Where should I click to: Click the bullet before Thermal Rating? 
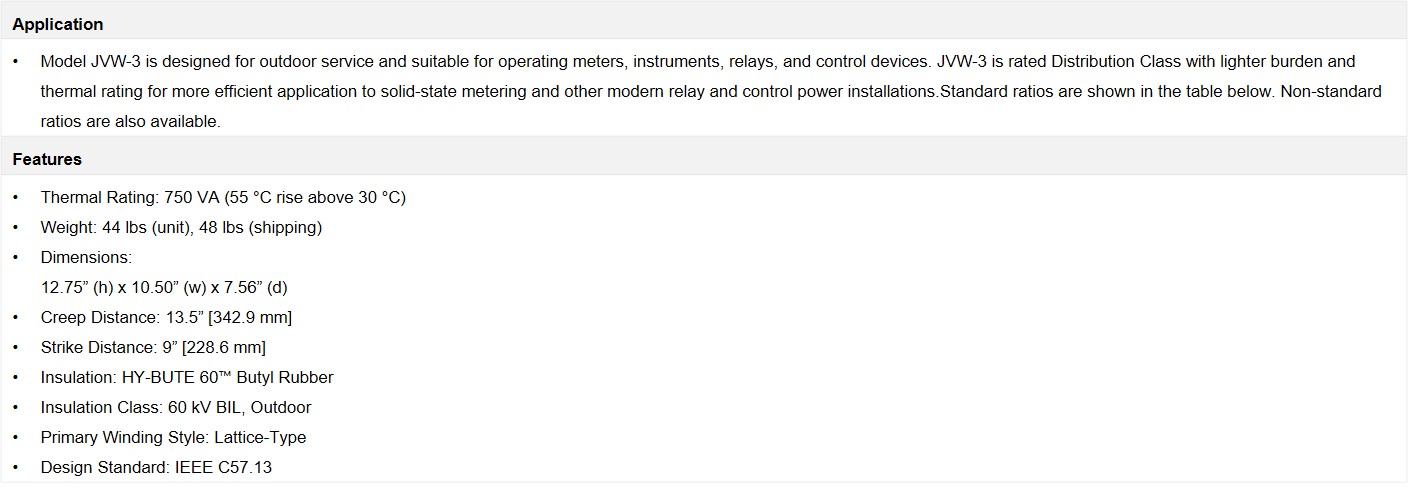(x=16, y=197)
